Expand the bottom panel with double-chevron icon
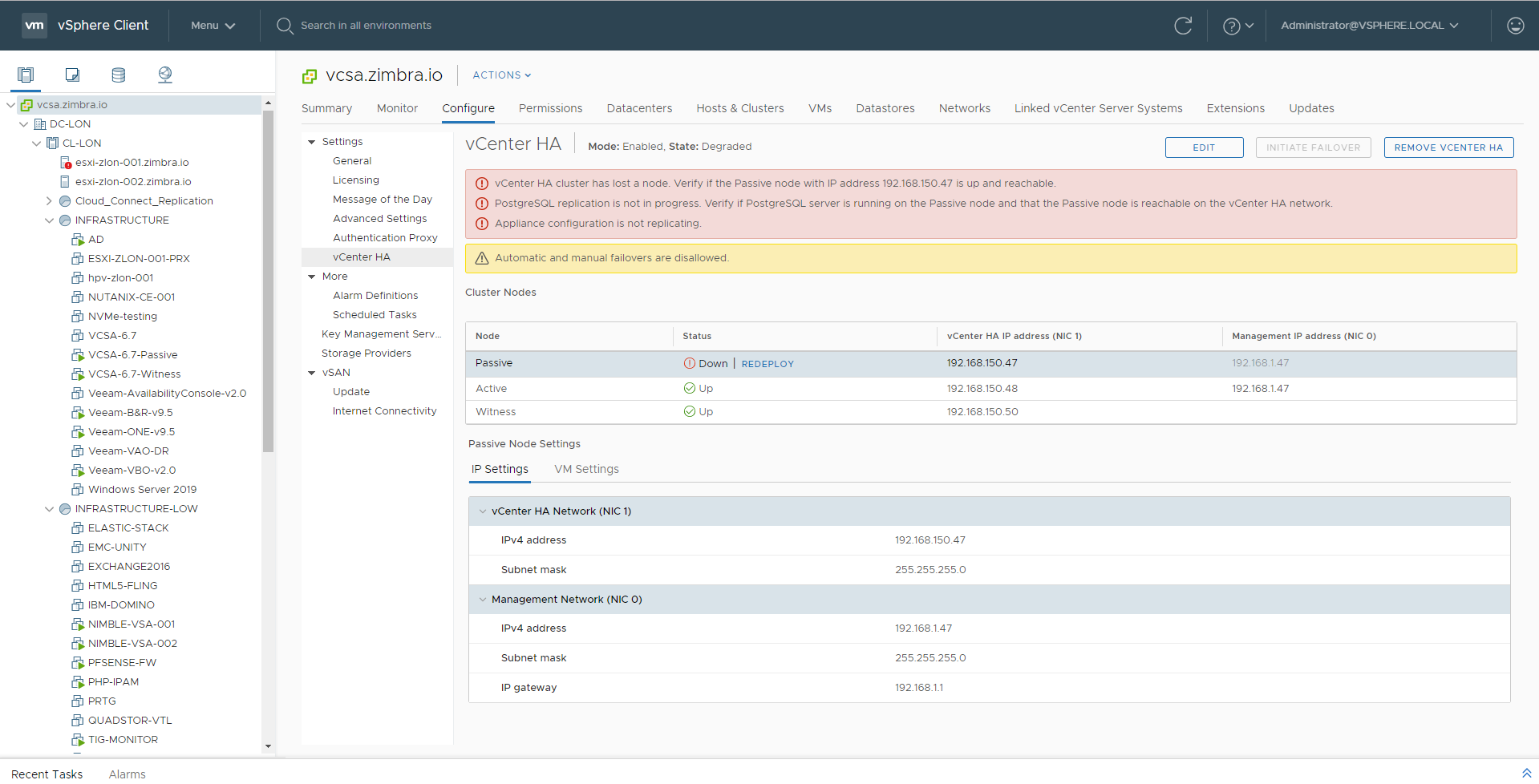The width and height of the screenshot is (1539, 784). point(1526,773)
